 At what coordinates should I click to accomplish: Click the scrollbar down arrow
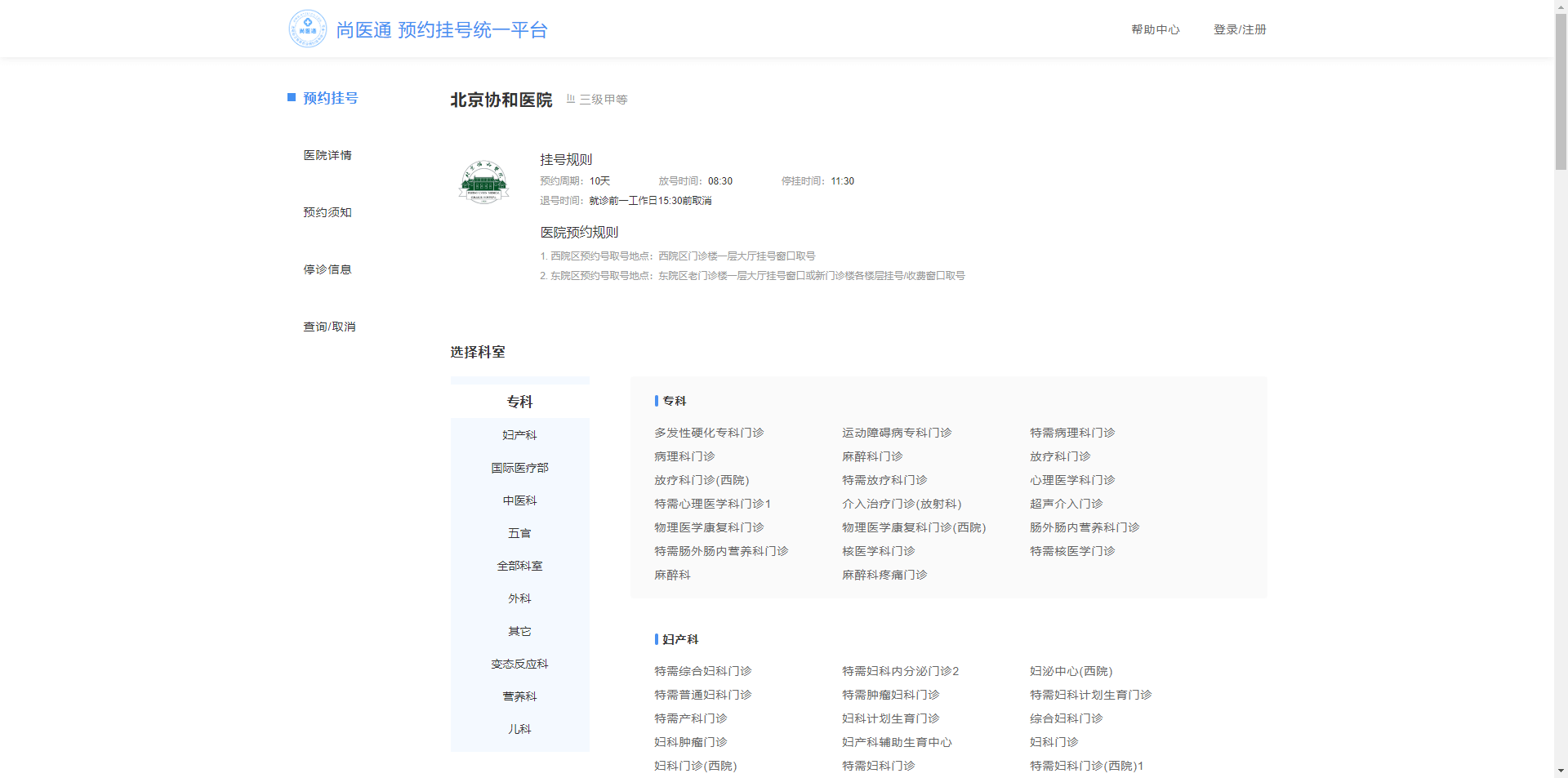[x=1561, y=771]
